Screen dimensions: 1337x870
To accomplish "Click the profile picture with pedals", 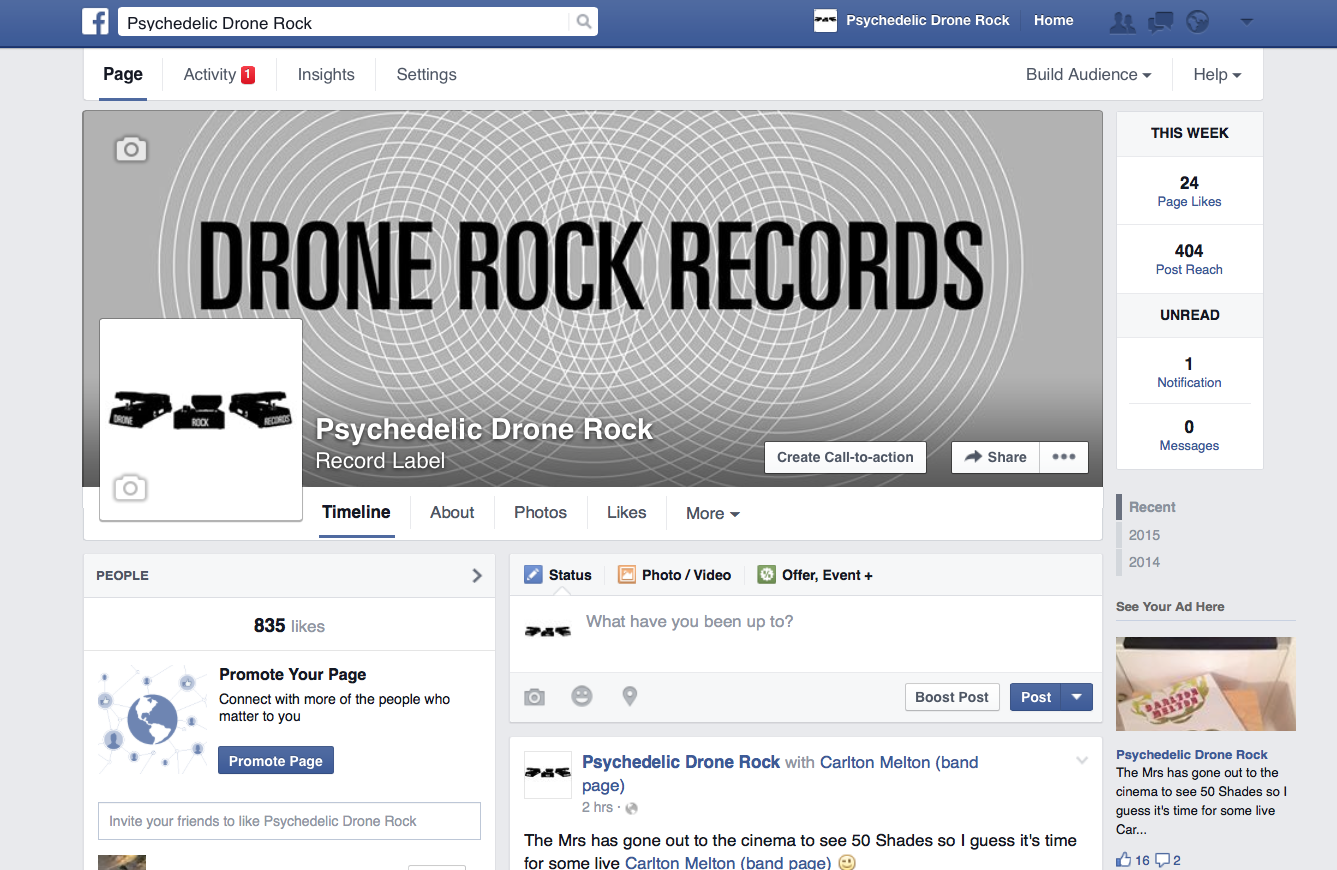I will [201, 420].
